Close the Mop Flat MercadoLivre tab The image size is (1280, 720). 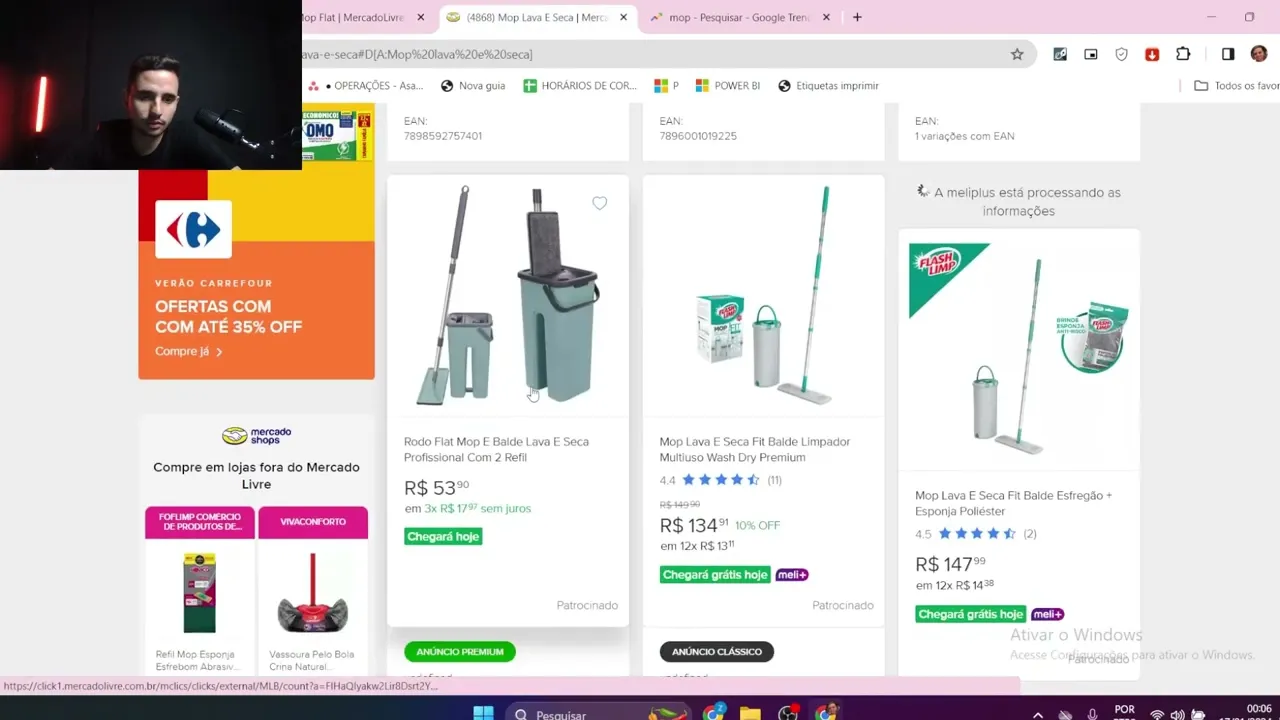(x=421, y=17)
